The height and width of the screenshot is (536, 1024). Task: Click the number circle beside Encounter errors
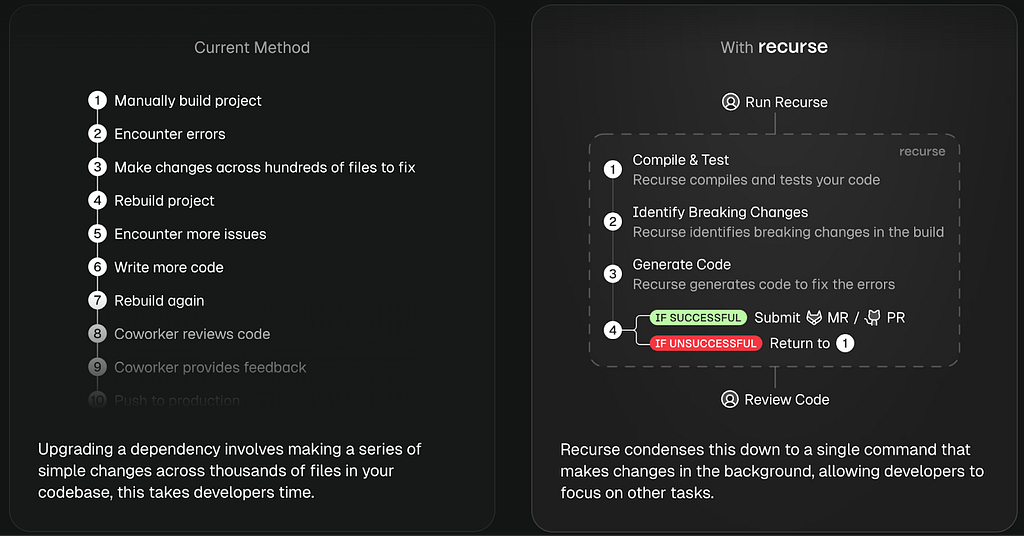(97, 134)
